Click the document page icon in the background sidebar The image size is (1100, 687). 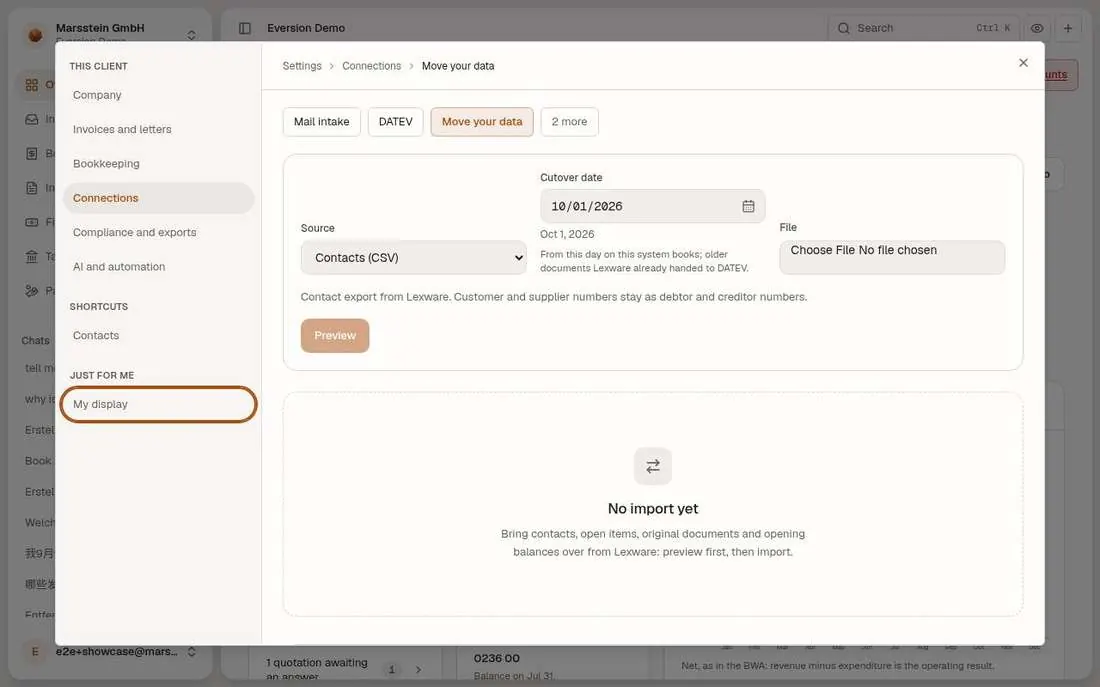coord(32,187)
